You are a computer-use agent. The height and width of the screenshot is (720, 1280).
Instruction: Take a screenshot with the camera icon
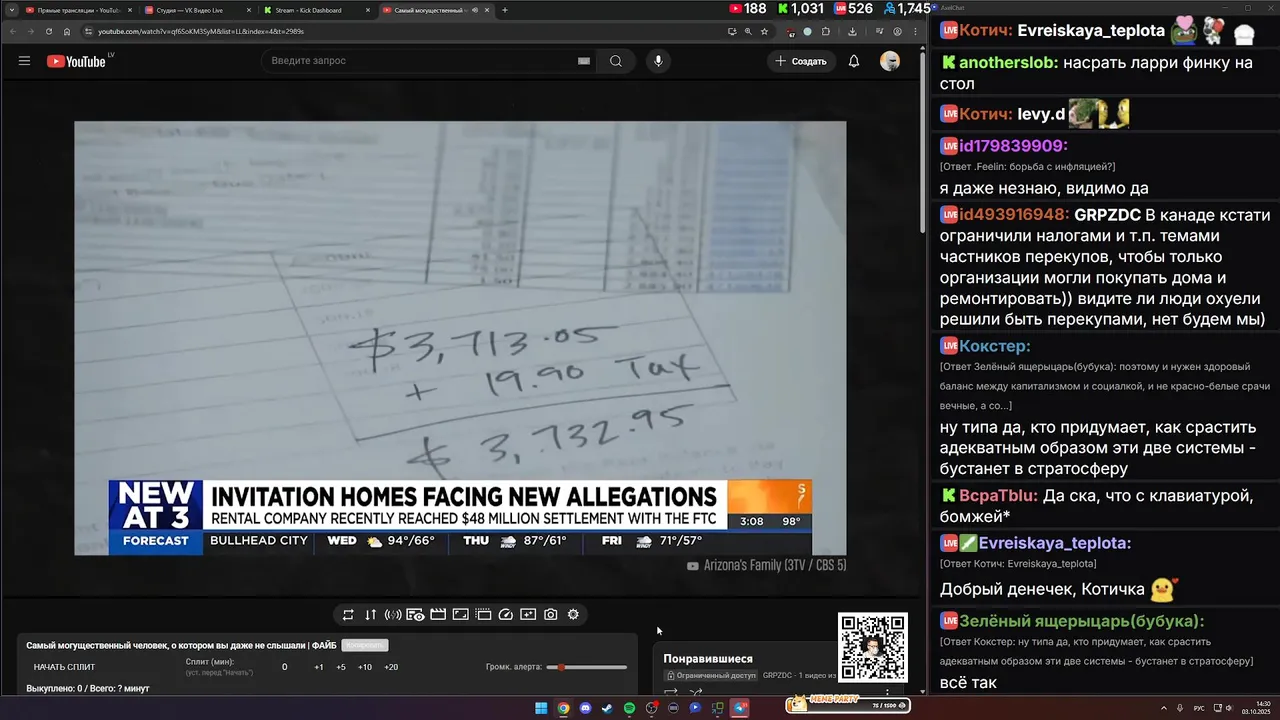point(551,615)
